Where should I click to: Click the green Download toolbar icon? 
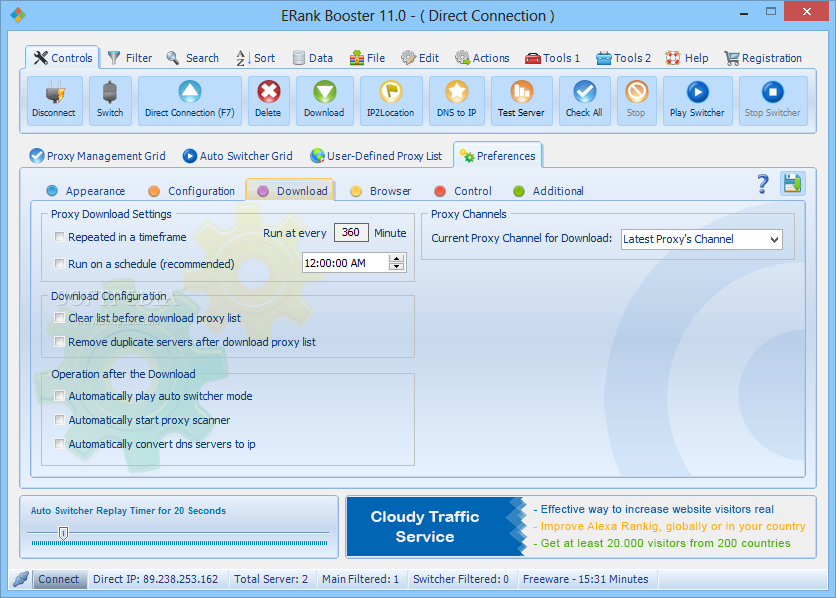325,92
